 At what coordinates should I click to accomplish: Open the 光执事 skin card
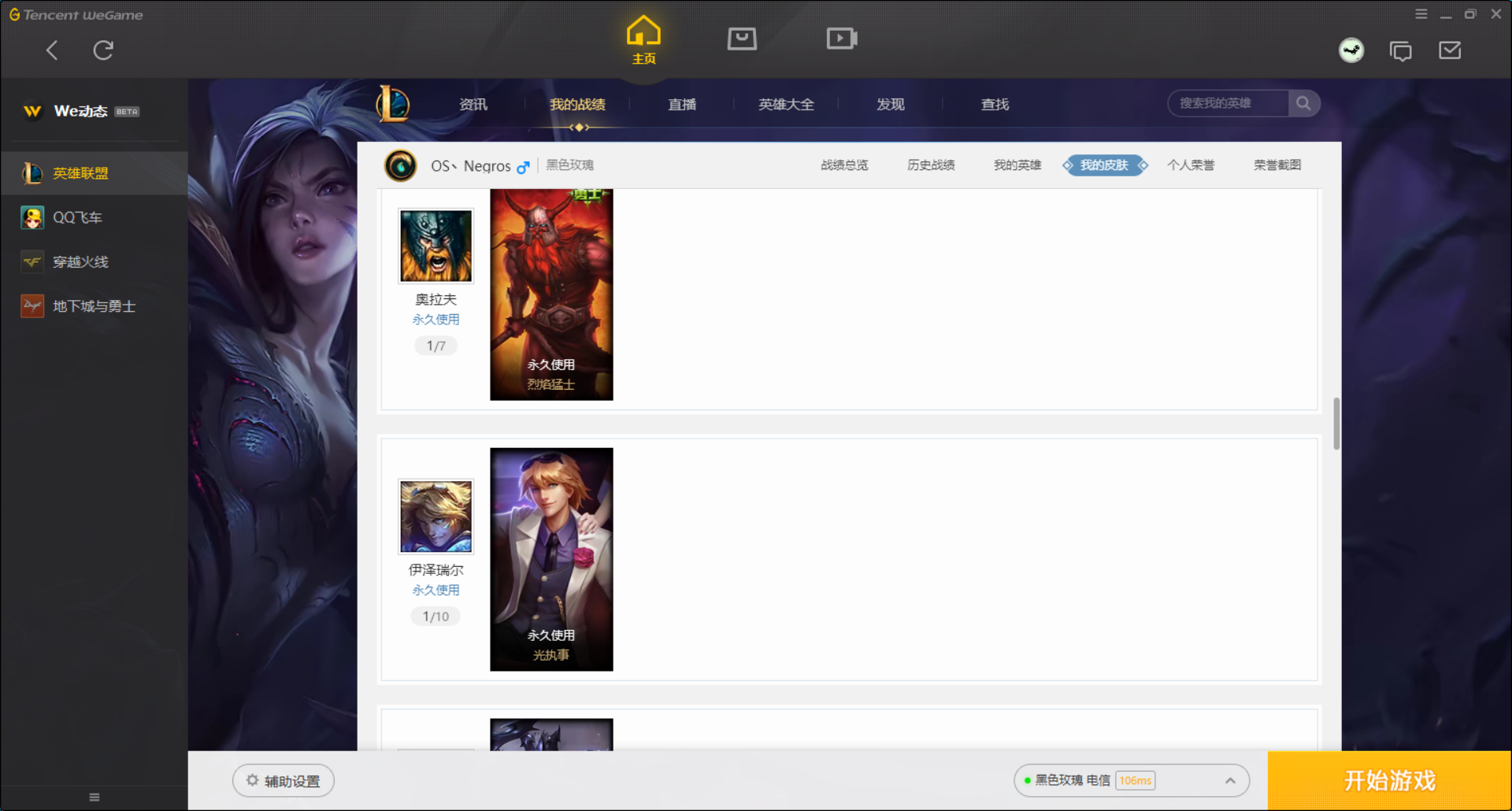(551, 560)
